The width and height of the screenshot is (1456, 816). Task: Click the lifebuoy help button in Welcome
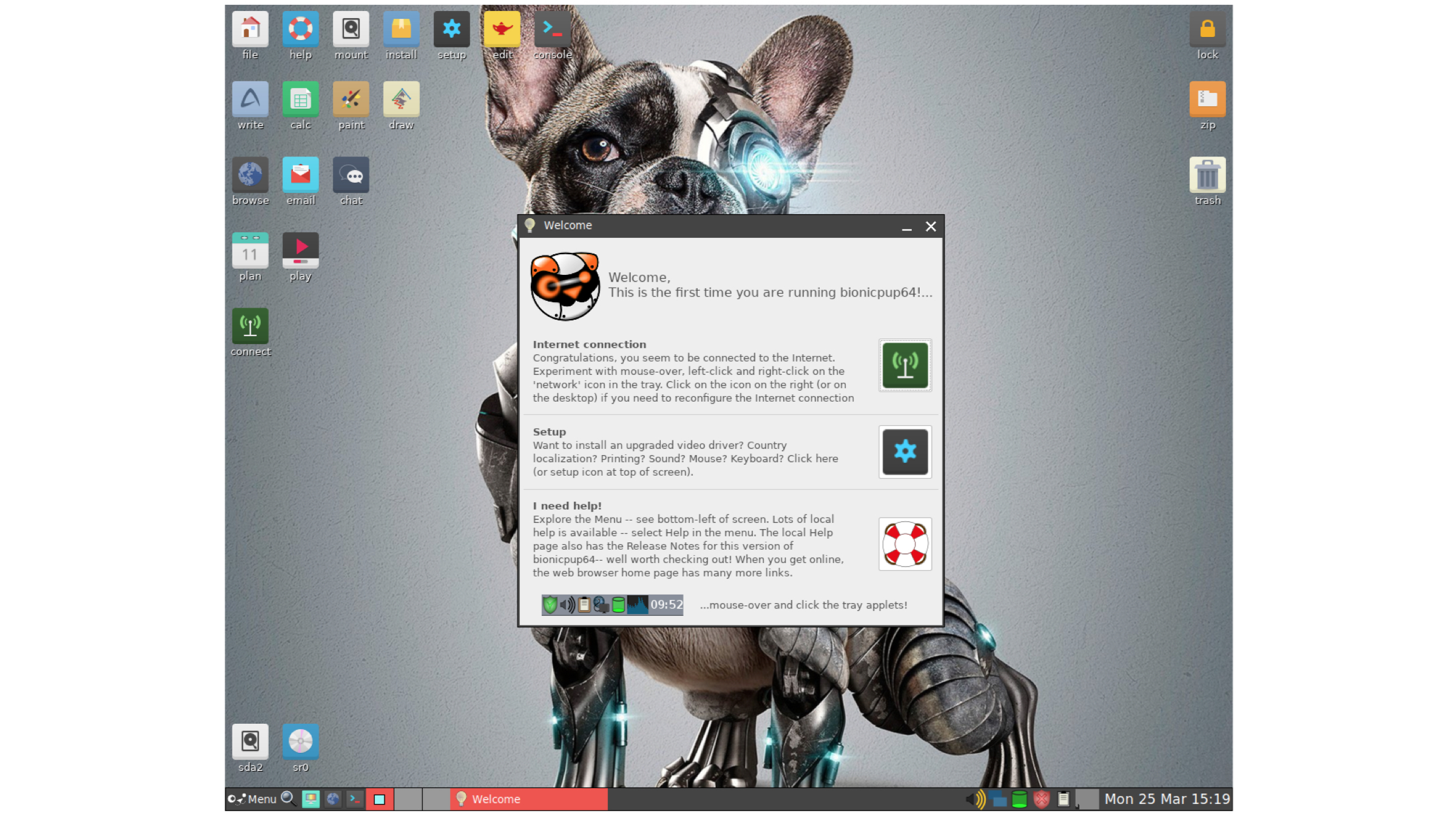[x=905, y=544]
